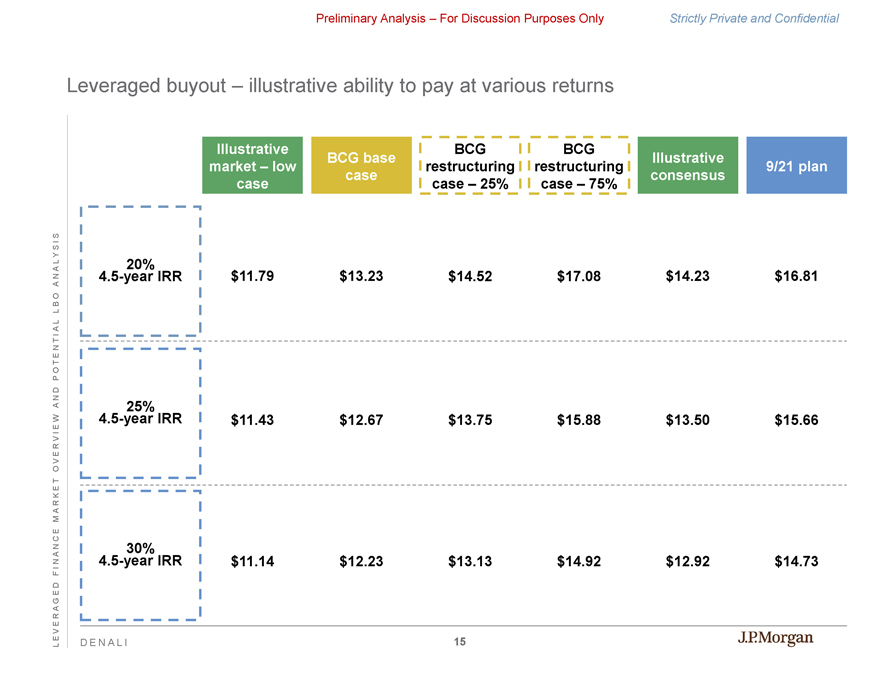Select the green Illustrative market low case header

[x=252, y=166]
